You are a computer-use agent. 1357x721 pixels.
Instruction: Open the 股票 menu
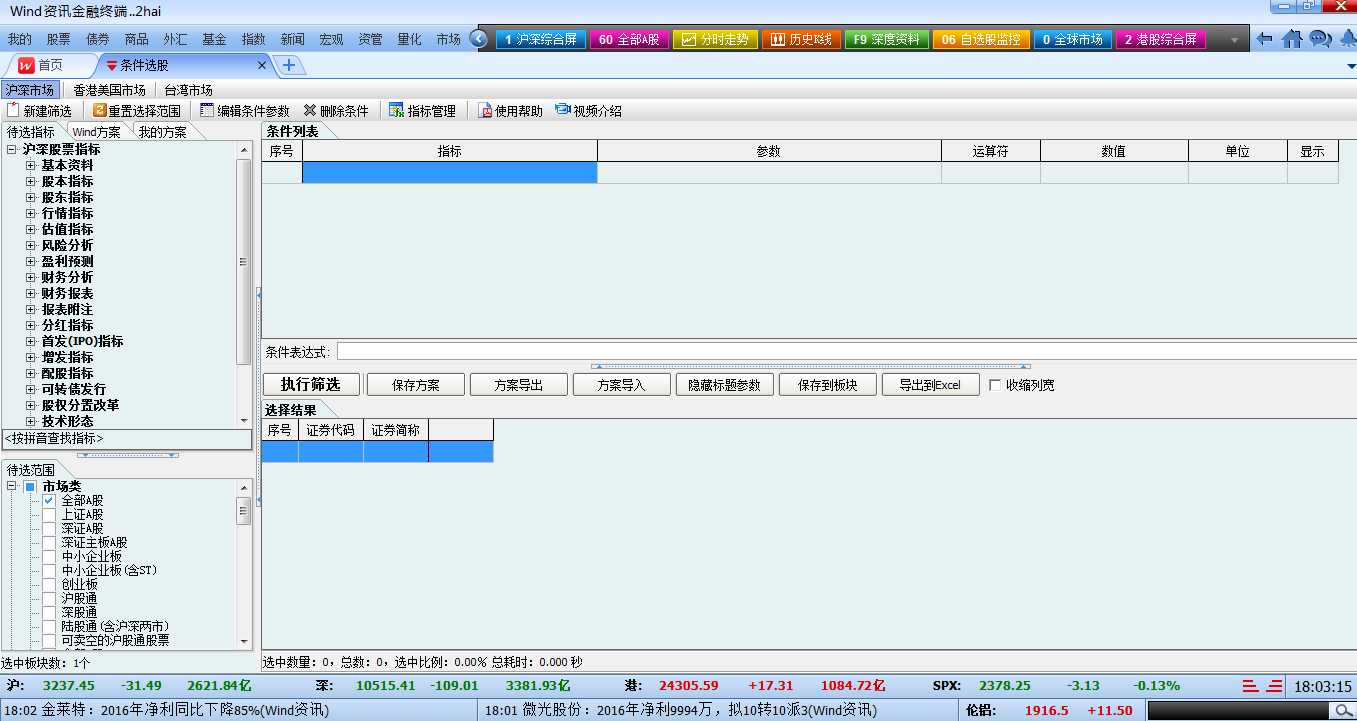[58, 40]
